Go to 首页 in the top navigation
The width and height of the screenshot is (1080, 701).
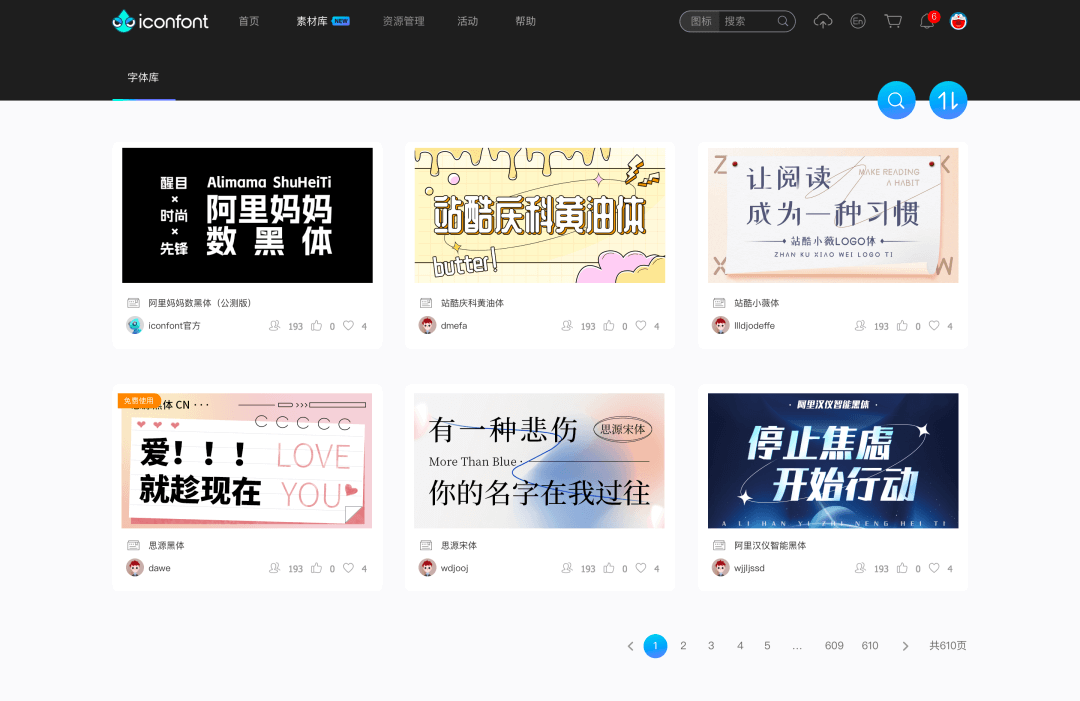pyautogui.click(x=249, y=21)
